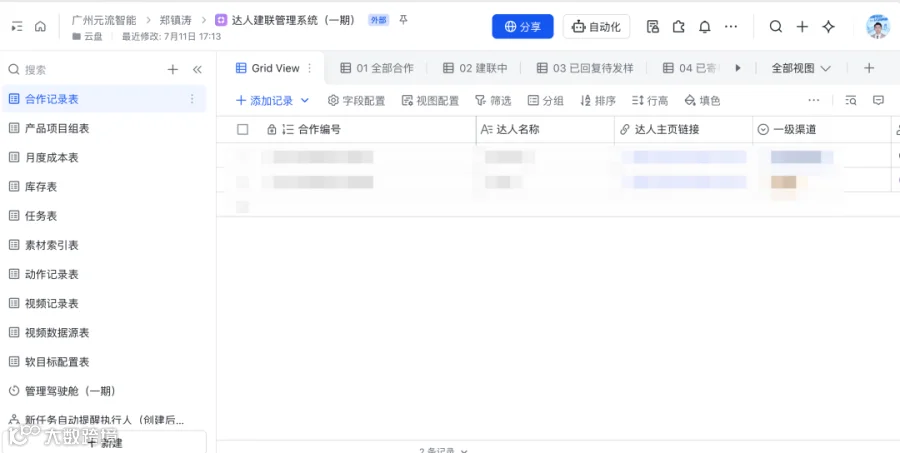Open the user profile avatar
900x453 pixels.
[878, 26]
